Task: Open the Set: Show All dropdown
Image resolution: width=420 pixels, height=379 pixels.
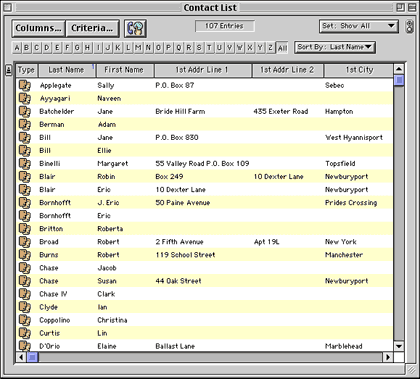Action: [359, 26]
